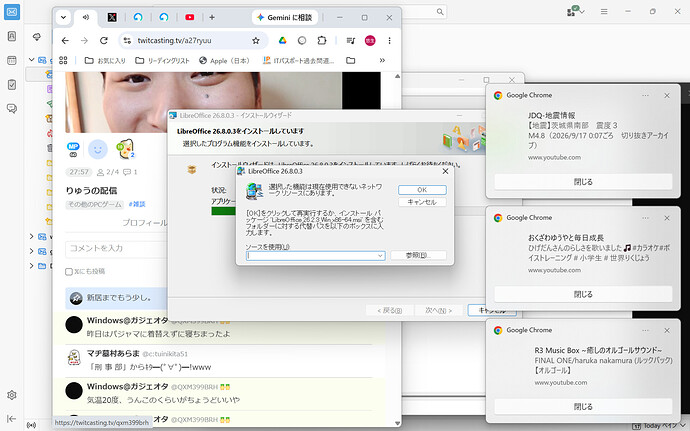Screen dimensions: 690x431
Task: Open the Chat space icon
Action: [x=12, y=108]
